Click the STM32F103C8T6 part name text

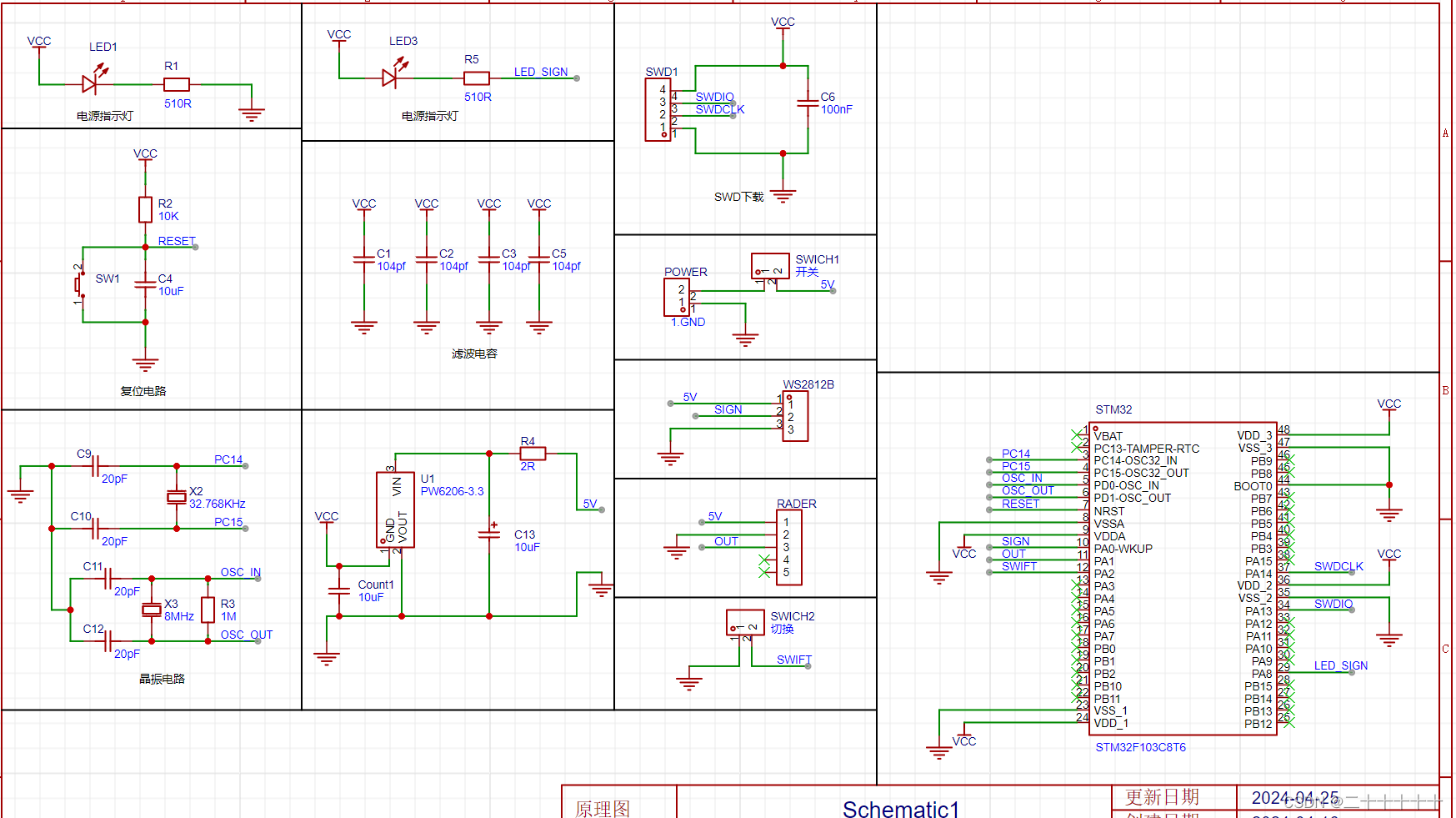(x=1140, y=747)
